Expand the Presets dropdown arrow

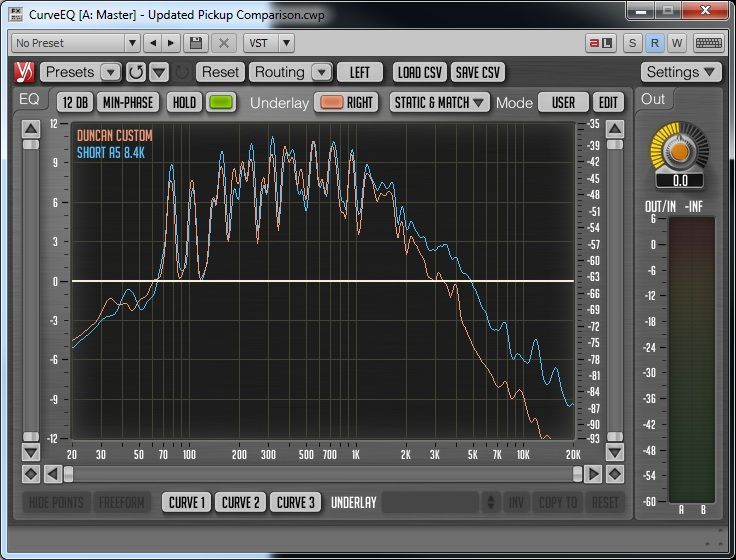[111, 72]
